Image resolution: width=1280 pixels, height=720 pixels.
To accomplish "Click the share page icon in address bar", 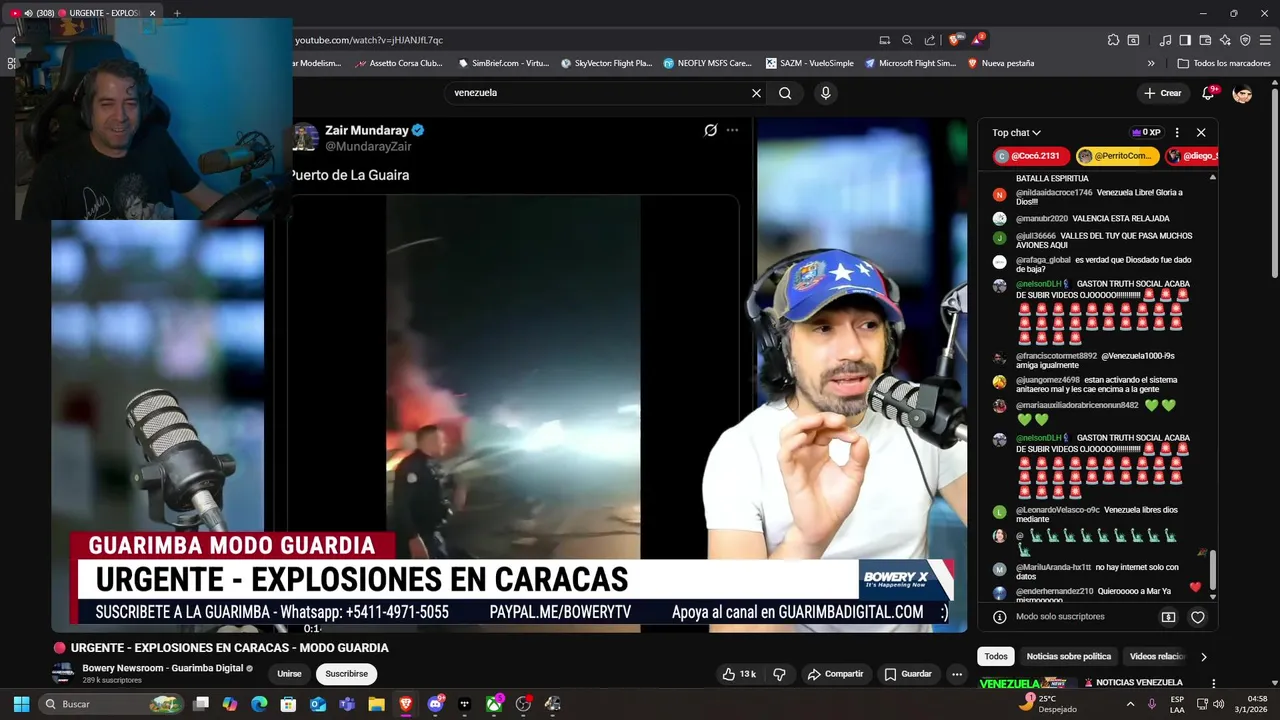I will coord(930,40).
